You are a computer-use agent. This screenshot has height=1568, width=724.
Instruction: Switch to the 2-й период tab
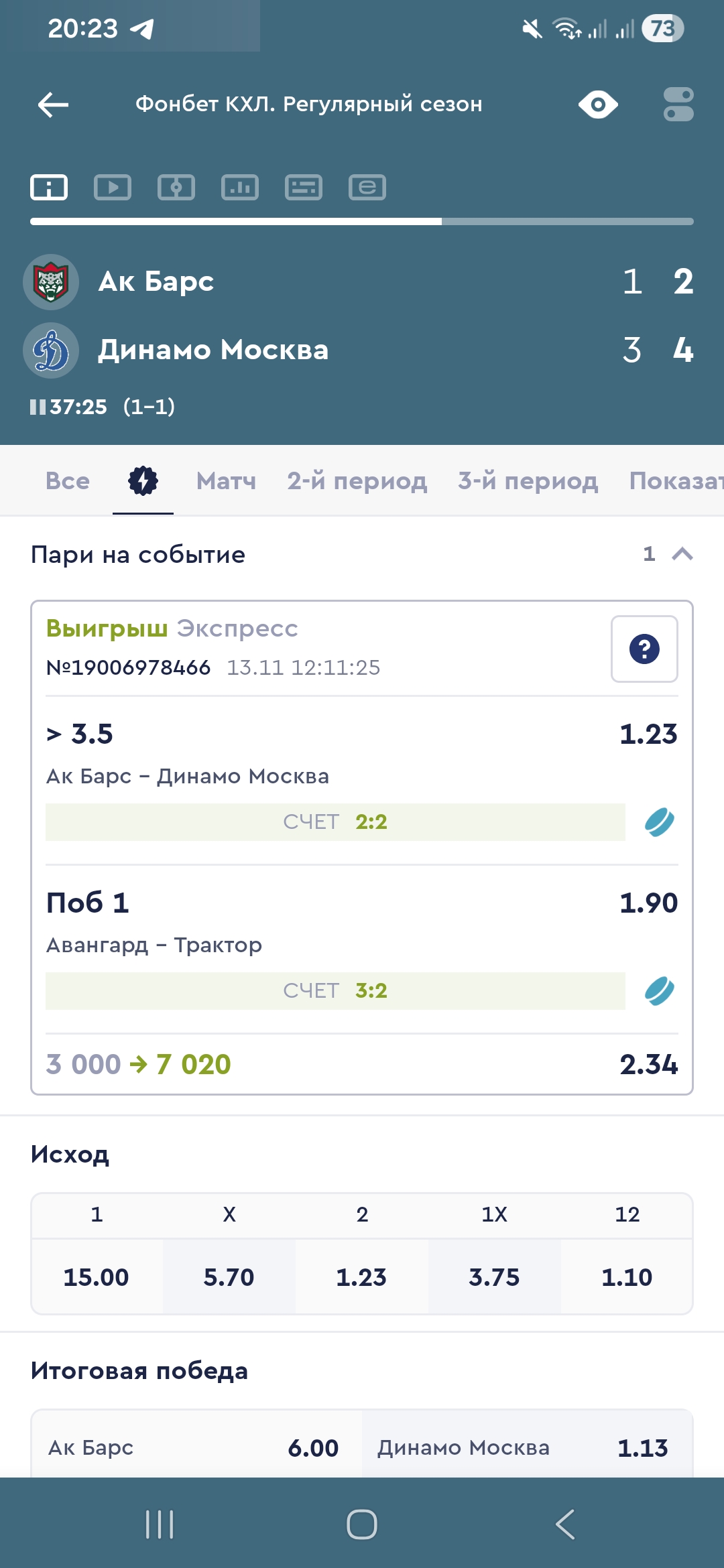tap(357, 481)
